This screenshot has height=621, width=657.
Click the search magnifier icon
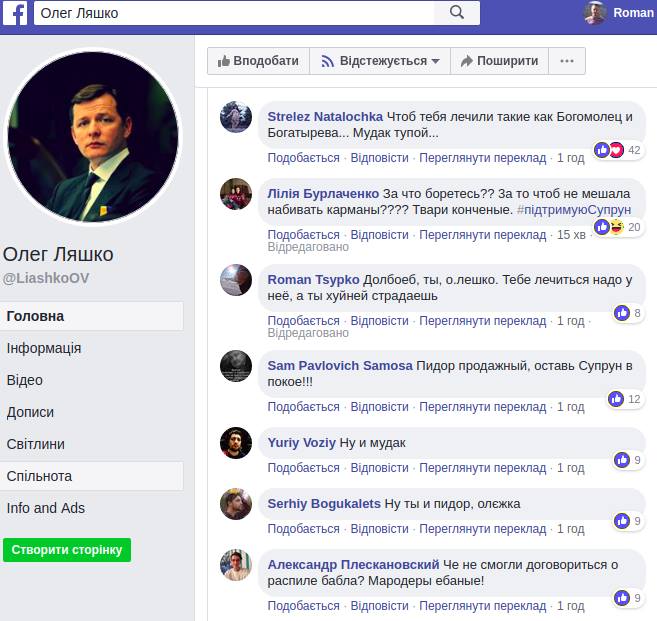(457, 13)
